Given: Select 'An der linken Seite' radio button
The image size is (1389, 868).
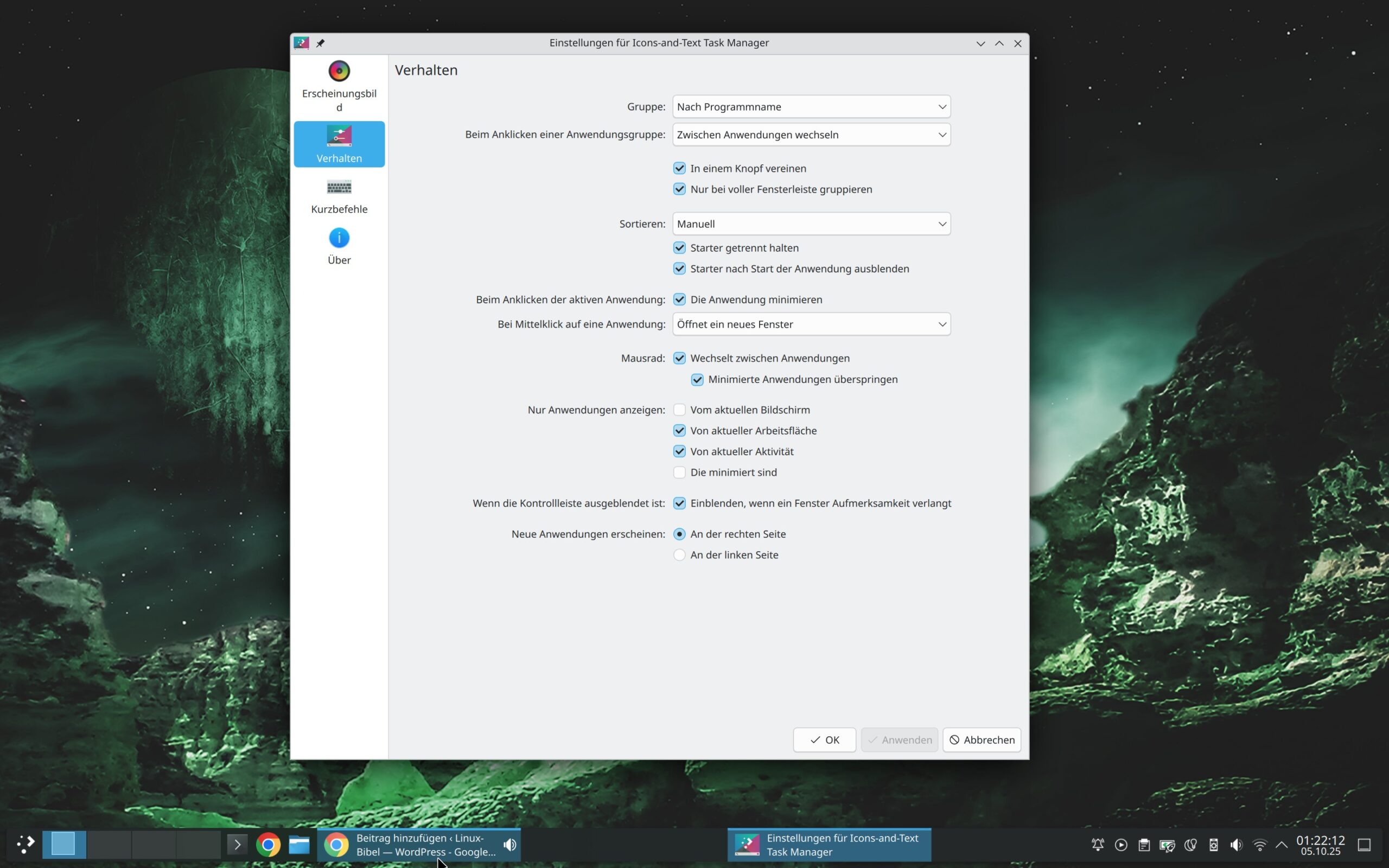Looking at the screenshot, I should [679, 555].
